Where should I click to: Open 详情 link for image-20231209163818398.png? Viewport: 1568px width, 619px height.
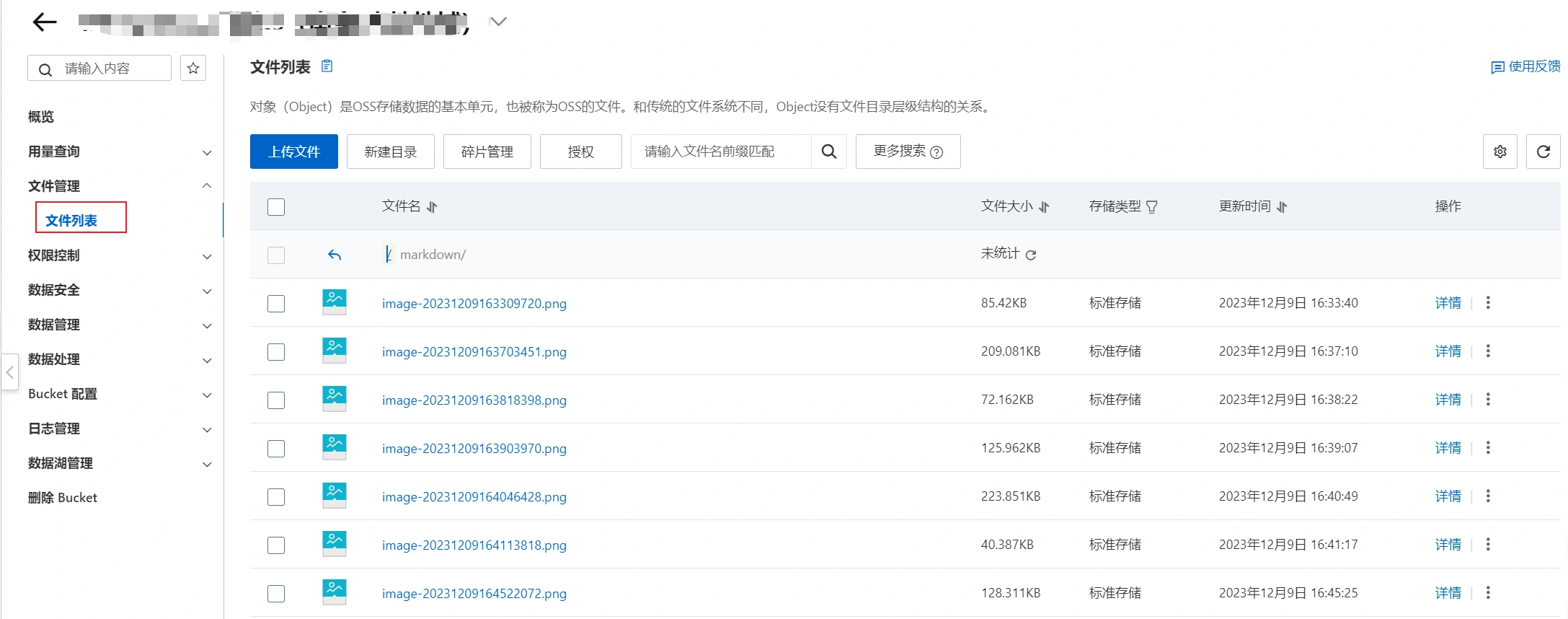[x=1448, y=400]
